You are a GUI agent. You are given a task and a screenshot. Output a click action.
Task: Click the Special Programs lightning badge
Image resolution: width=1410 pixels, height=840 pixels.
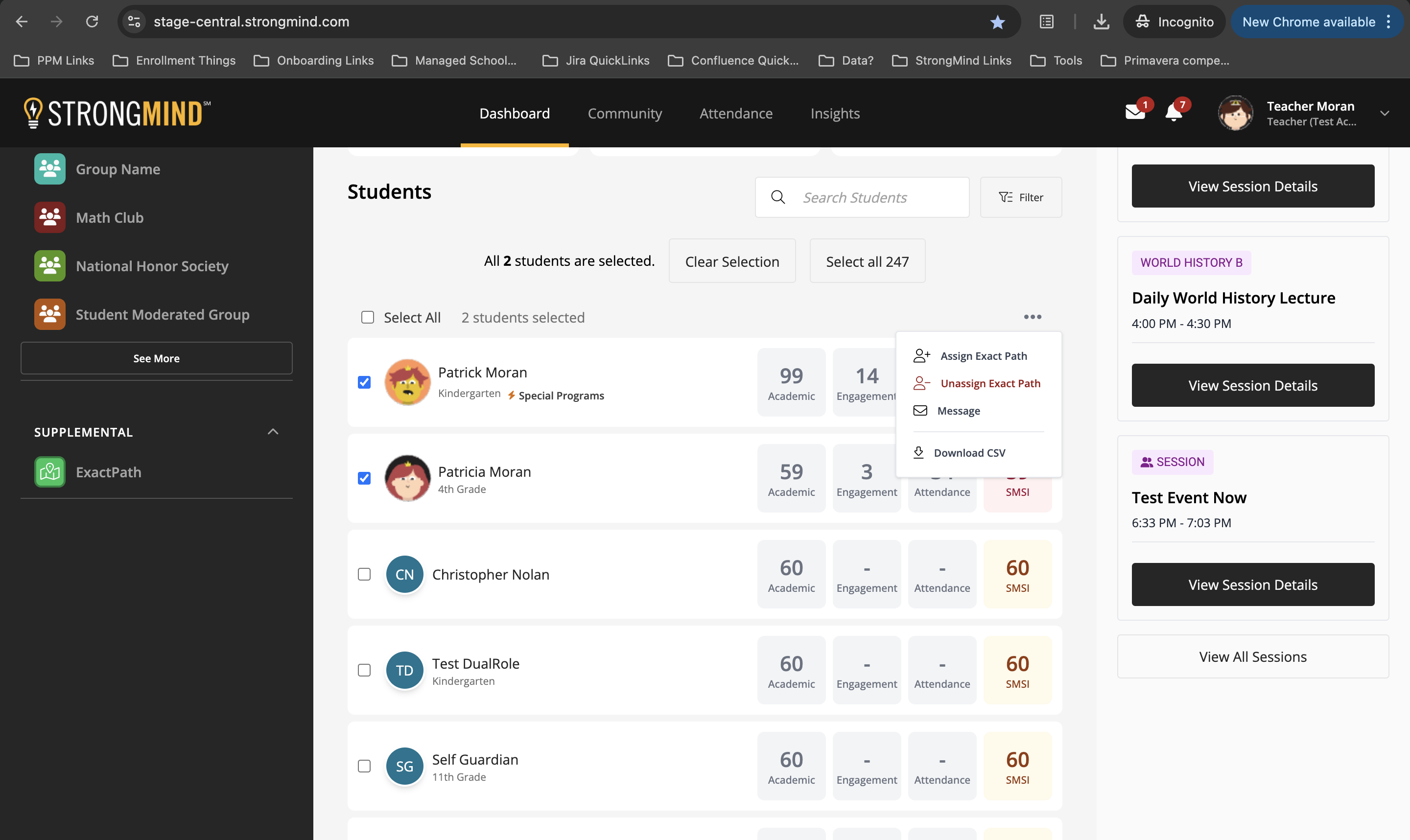click(556, 395)
